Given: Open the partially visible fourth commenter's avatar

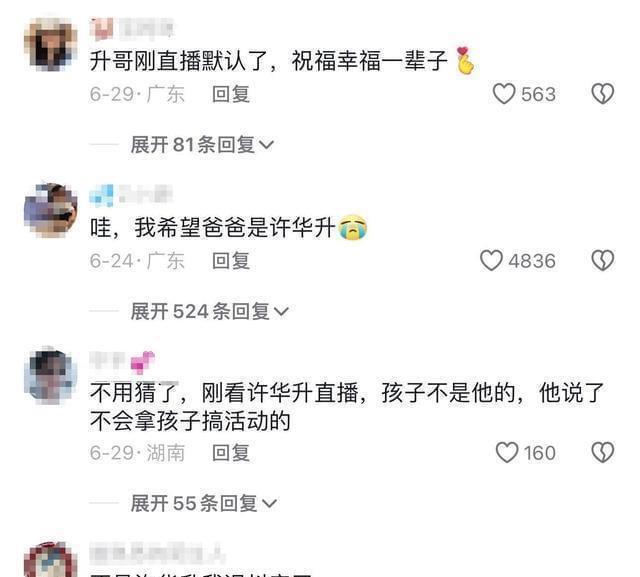Looking at the screenshot, I should click(x=51, y=560).
